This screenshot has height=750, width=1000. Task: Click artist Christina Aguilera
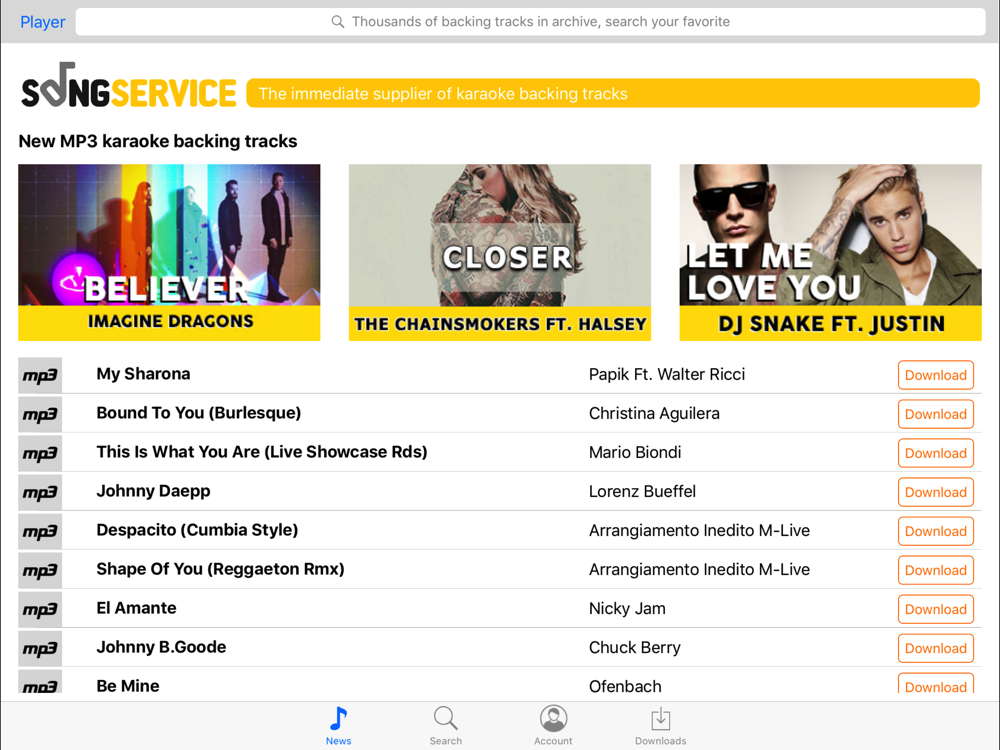tap(654, 414)
